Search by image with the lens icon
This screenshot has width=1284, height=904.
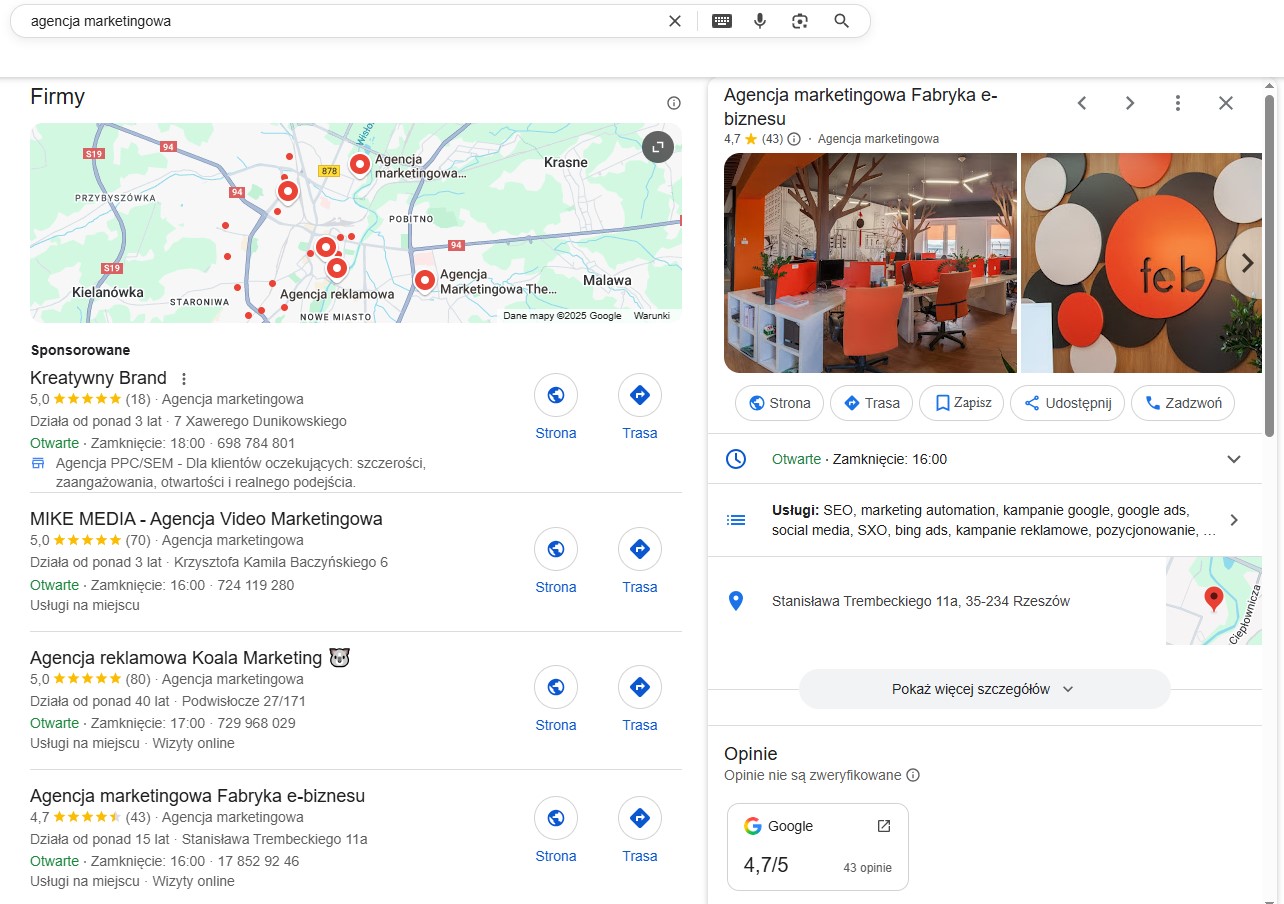[x=799, y=21]
